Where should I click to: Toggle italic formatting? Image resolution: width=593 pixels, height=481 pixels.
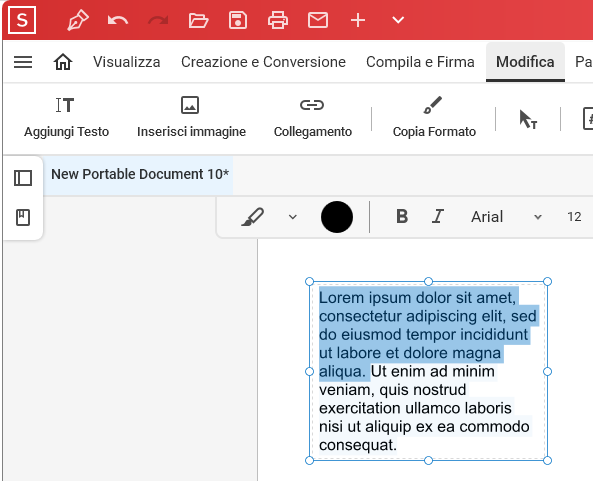coord(438,217)
